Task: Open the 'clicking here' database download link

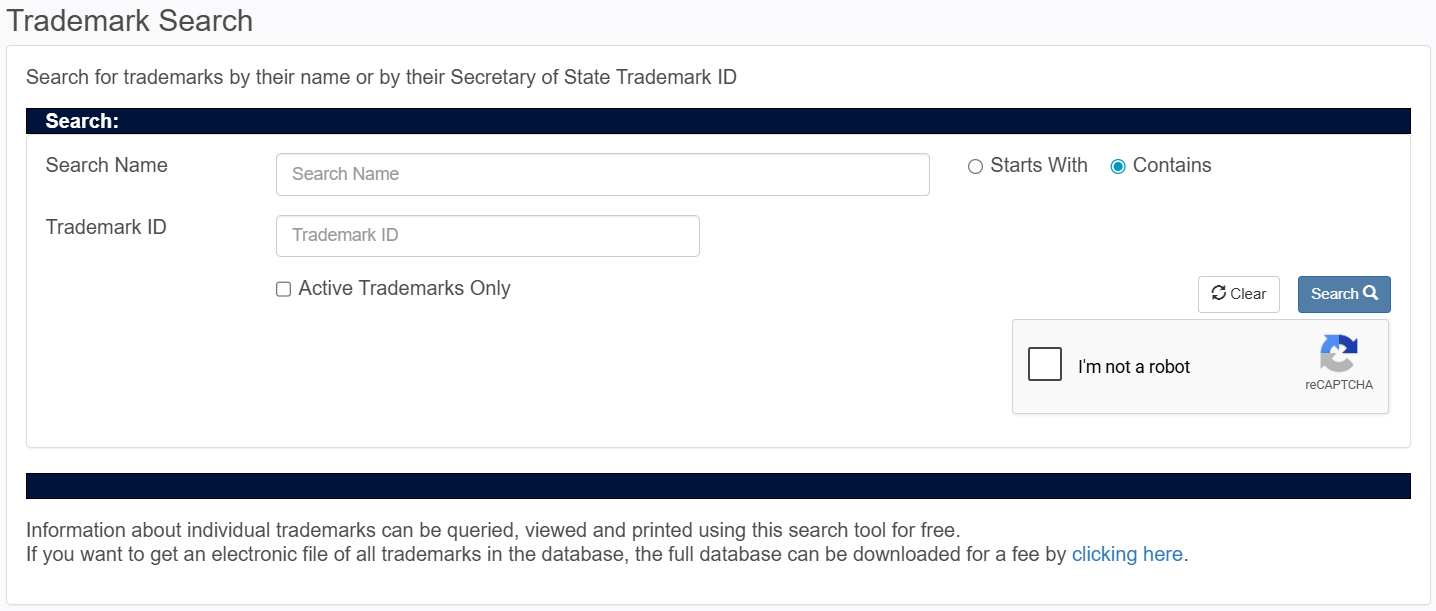Action: [x=1127, y=554]
